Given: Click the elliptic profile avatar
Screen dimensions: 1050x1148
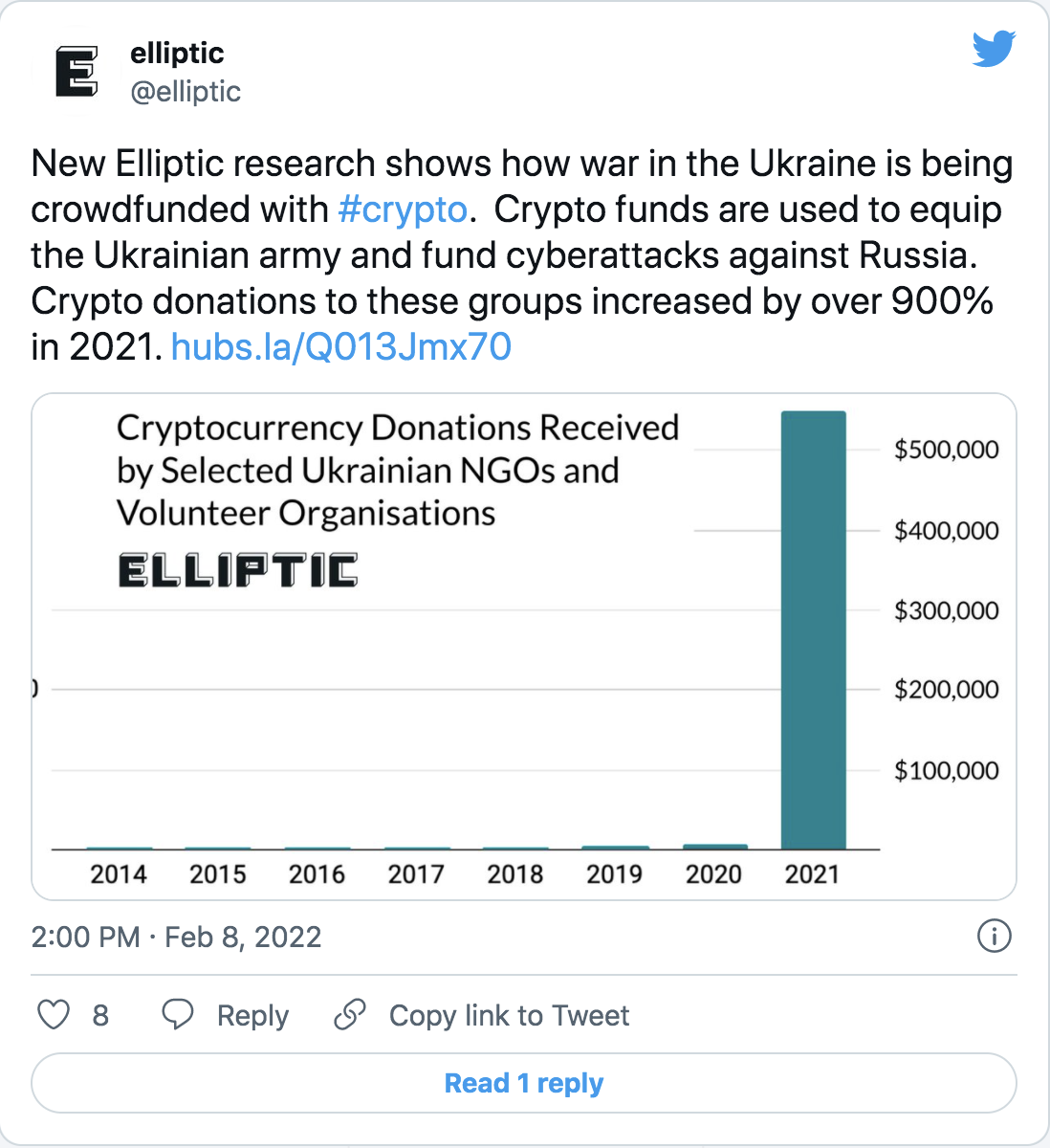Looking at the screenshot, I should pyautogui.click(x=76, y=73).
